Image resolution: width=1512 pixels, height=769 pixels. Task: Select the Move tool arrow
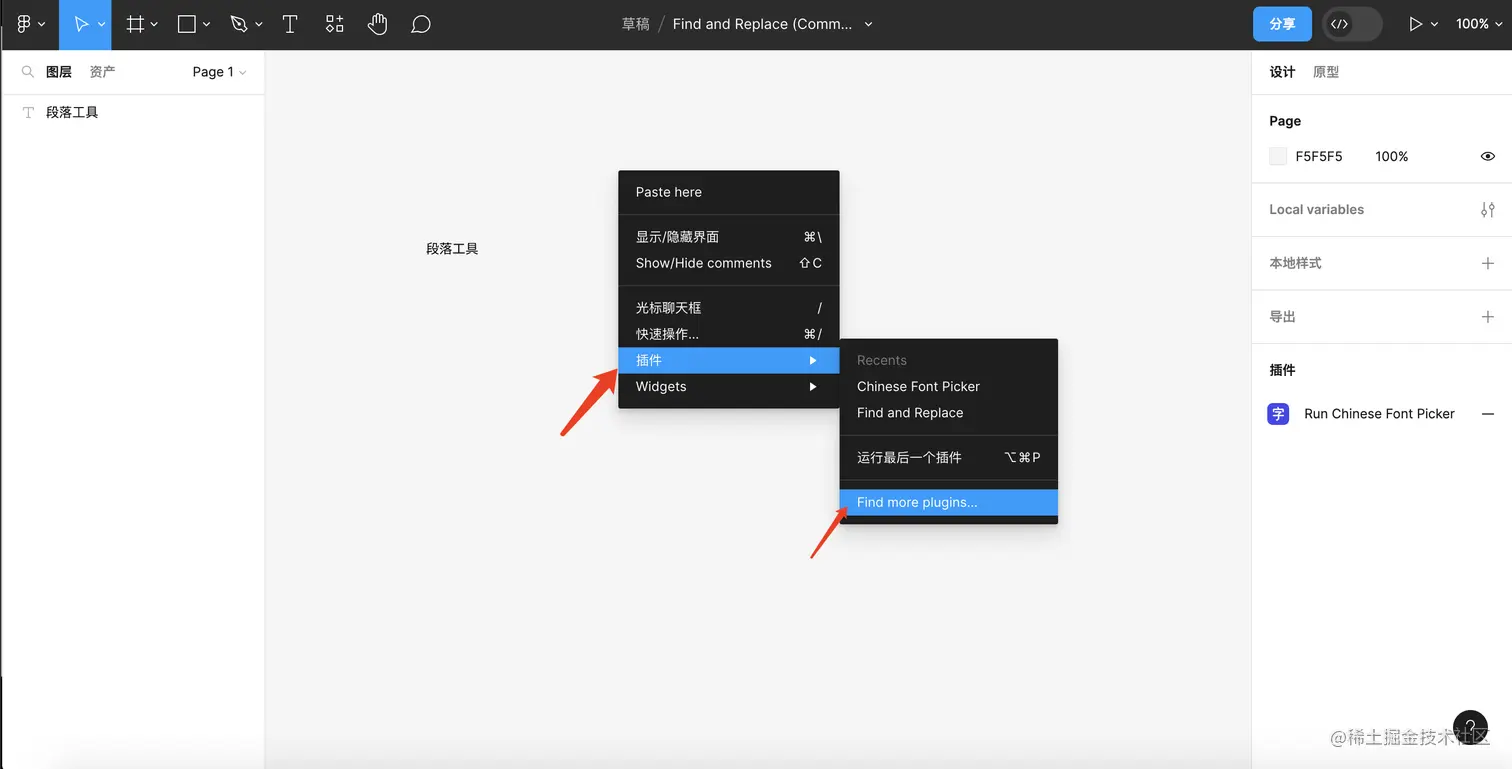click(80, 24)
